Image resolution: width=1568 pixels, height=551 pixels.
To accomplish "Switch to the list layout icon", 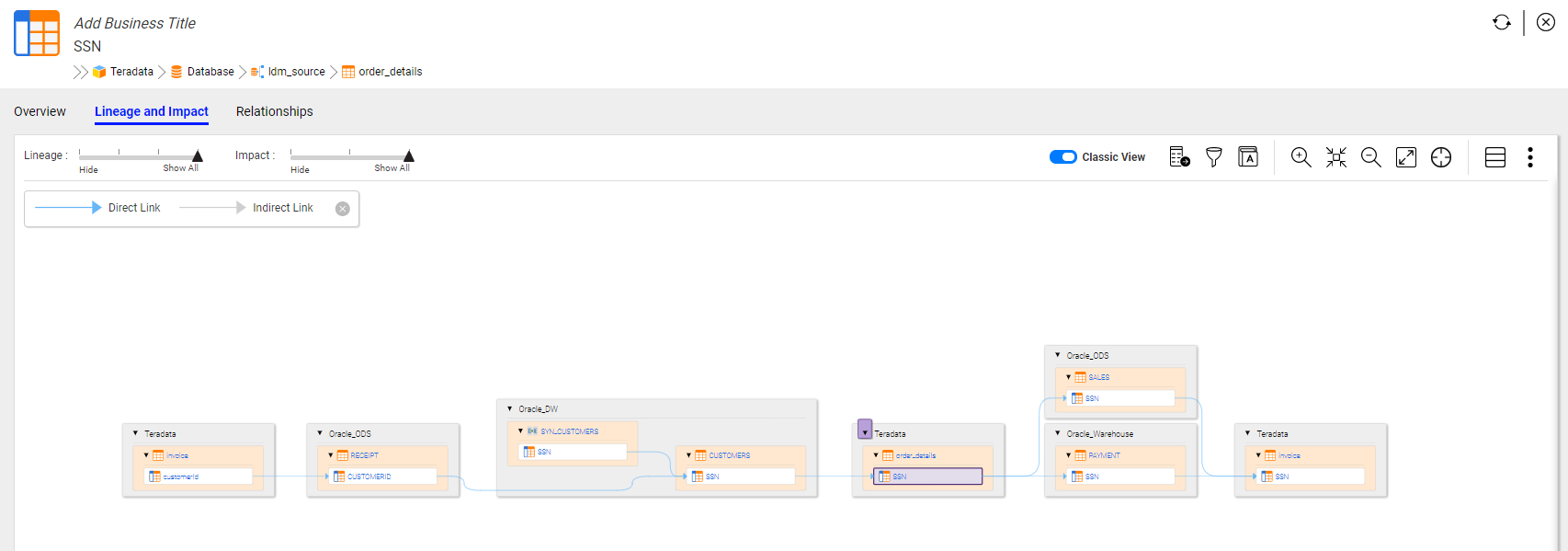I will pos(1495,157).
